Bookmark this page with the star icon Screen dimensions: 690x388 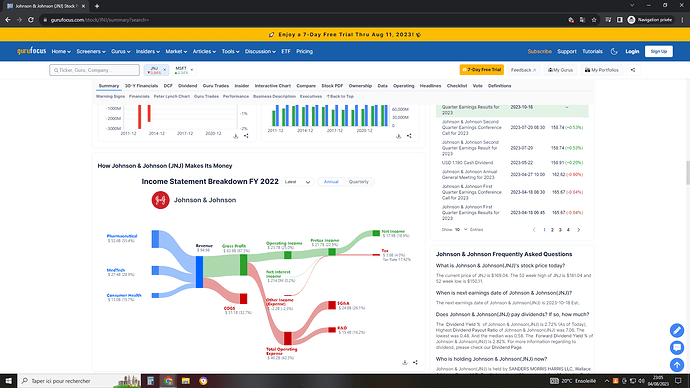click(594, 20)
